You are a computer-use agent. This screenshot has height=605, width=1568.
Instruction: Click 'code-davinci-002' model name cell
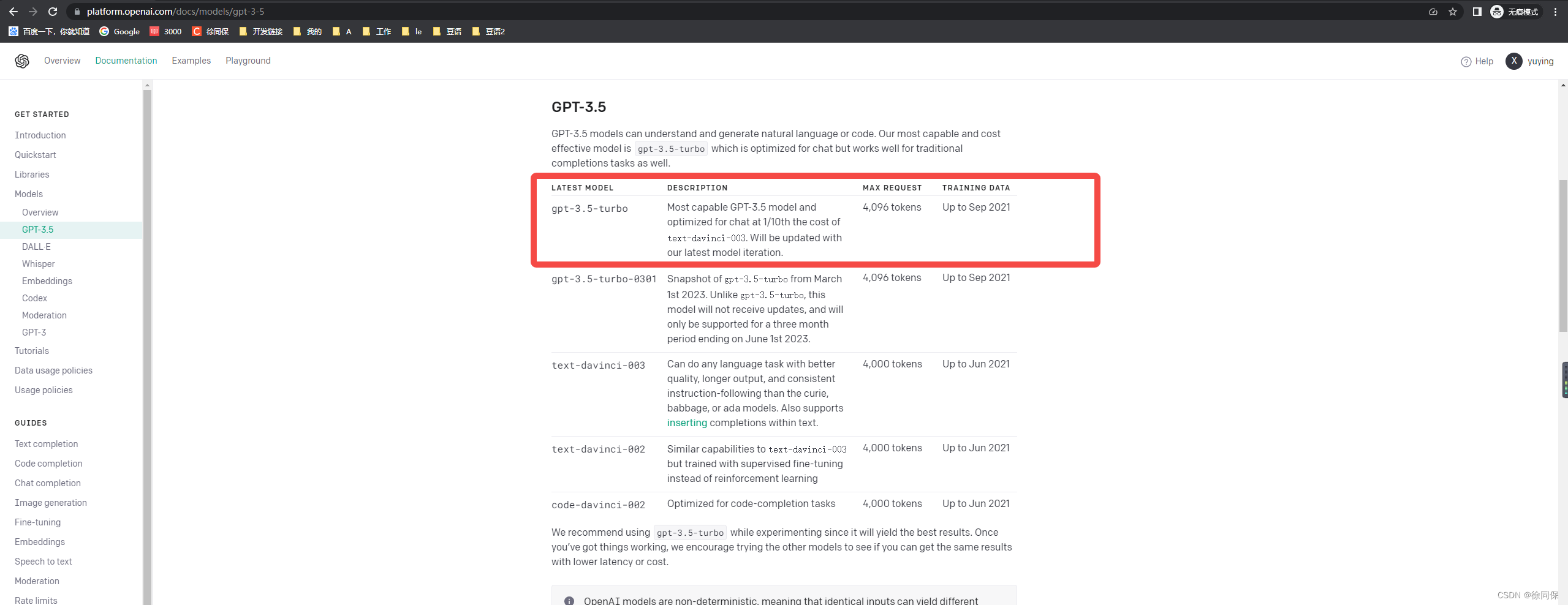coord(598,505)
